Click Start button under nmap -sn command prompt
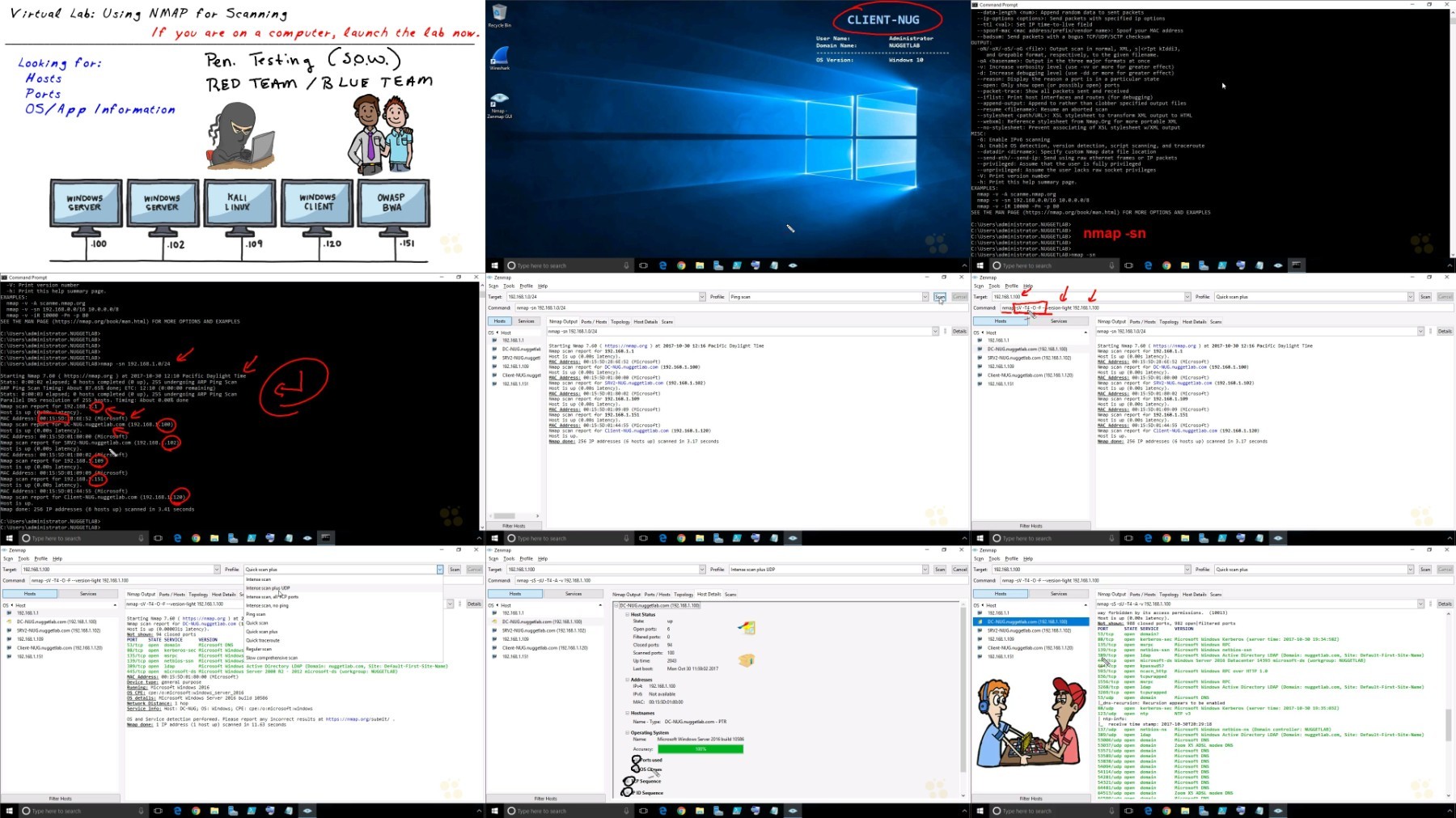 coord(9,538)
